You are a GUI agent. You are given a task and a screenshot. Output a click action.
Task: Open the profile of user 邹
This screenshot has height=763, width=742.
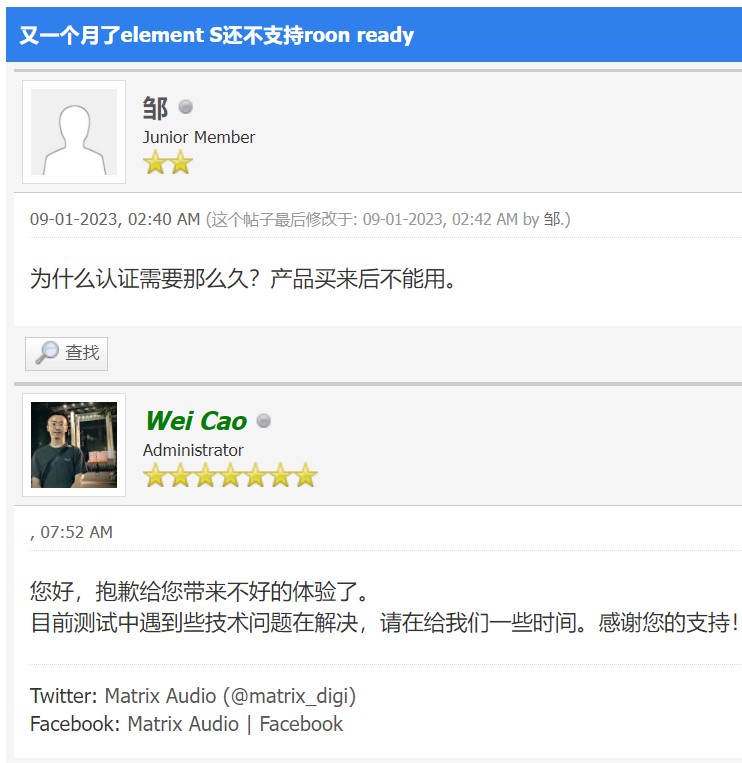point(155,107)
